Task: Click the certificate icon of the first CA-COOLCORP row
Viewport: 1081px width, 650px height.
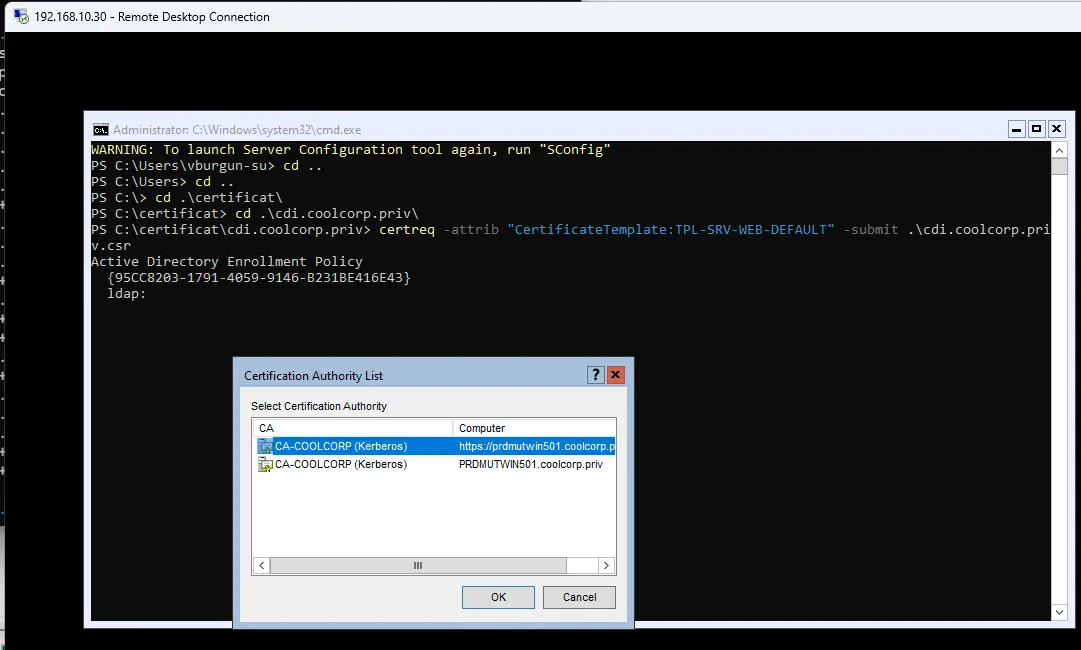Action: coord(266,446)
